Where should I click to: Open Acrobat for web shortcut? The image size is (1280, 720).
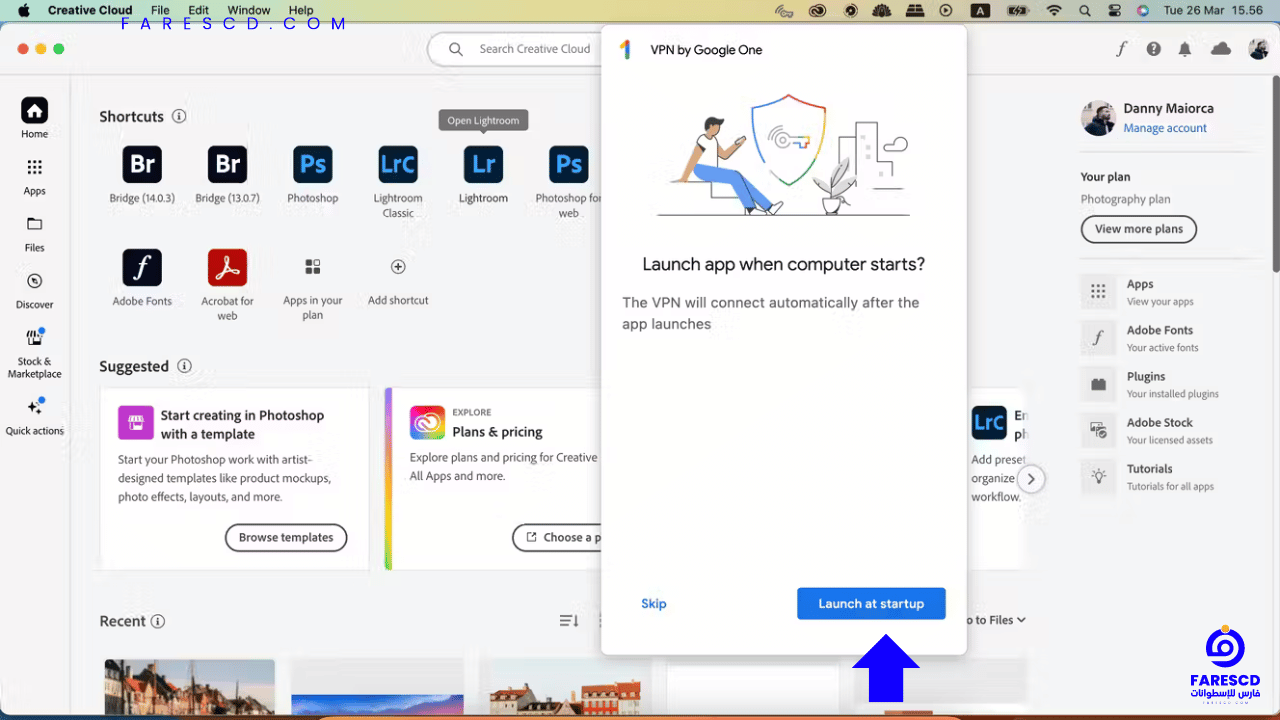click(228, 267)
